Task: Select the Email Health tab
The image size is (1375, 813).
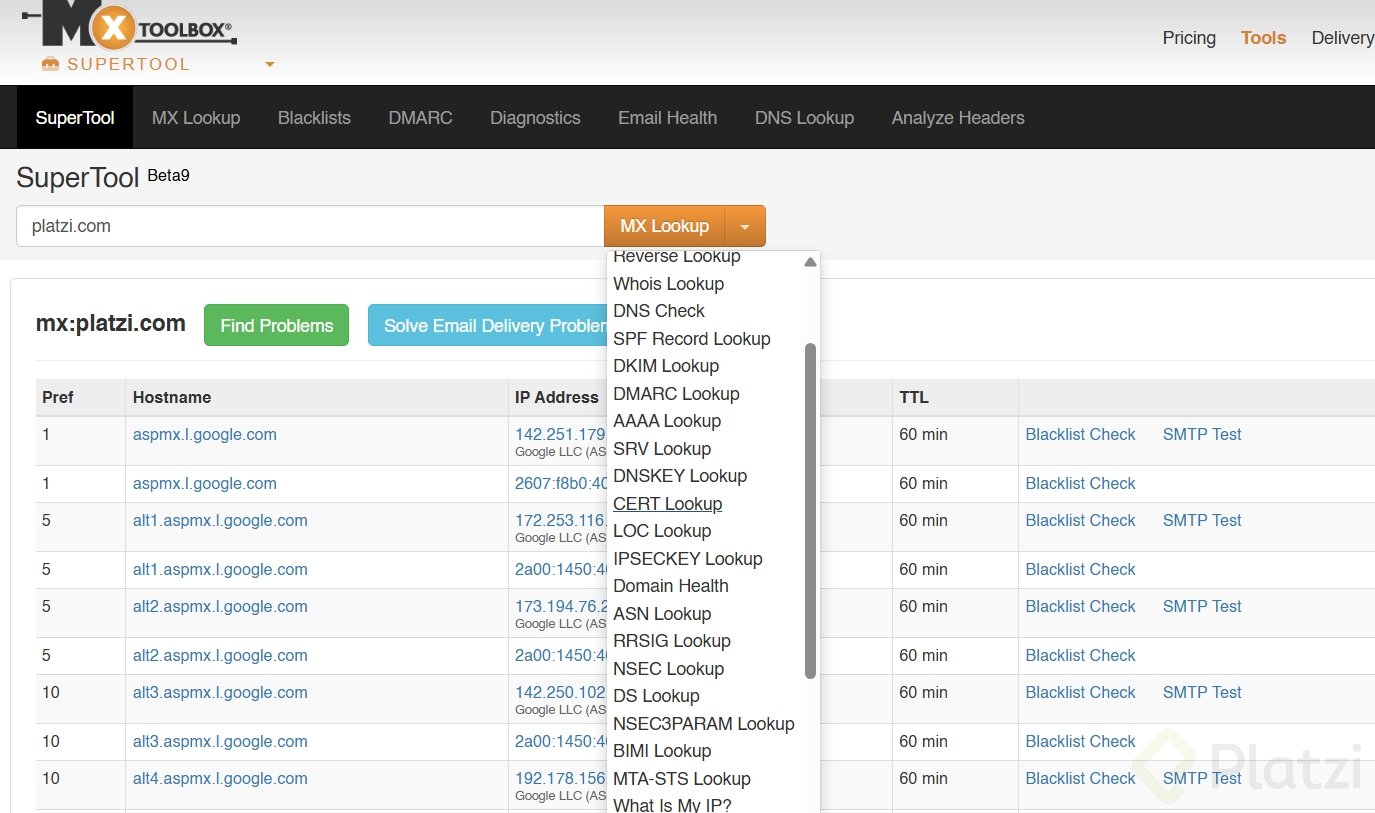Action: [x=667, y=118]
